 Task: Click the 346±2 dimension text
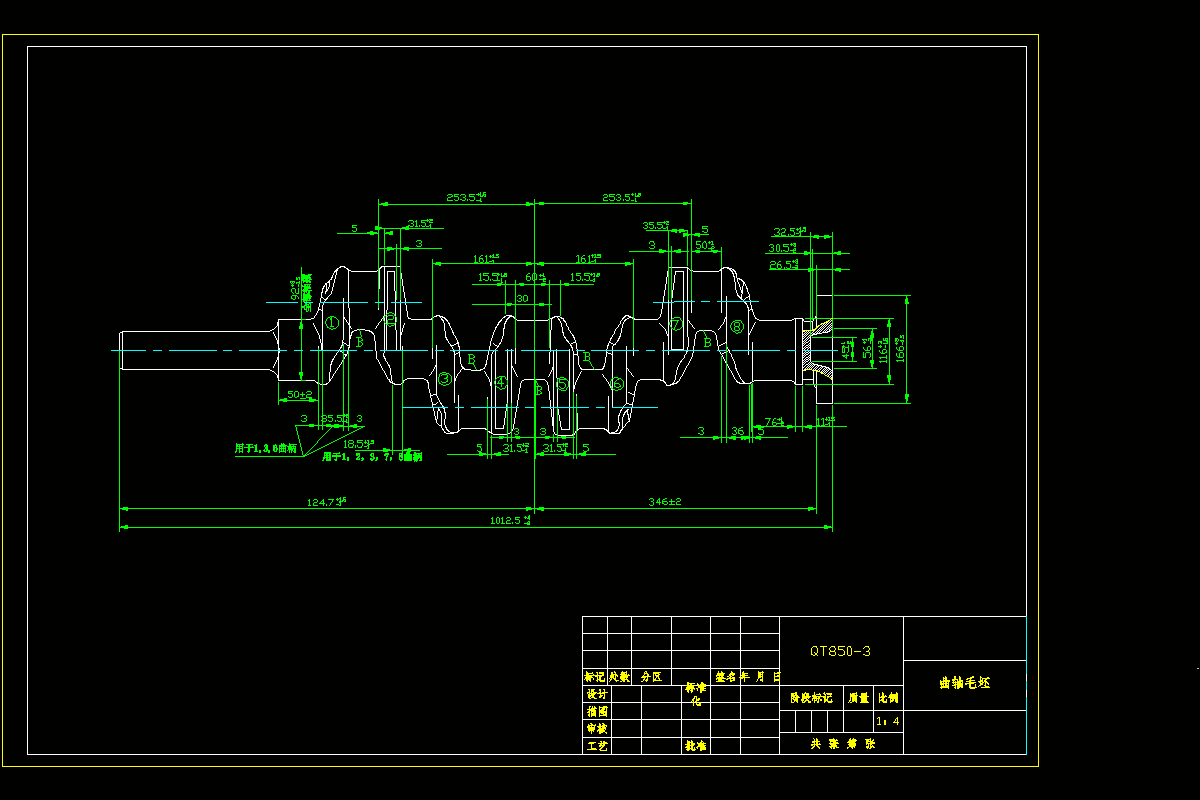click(x=664, y=501)
